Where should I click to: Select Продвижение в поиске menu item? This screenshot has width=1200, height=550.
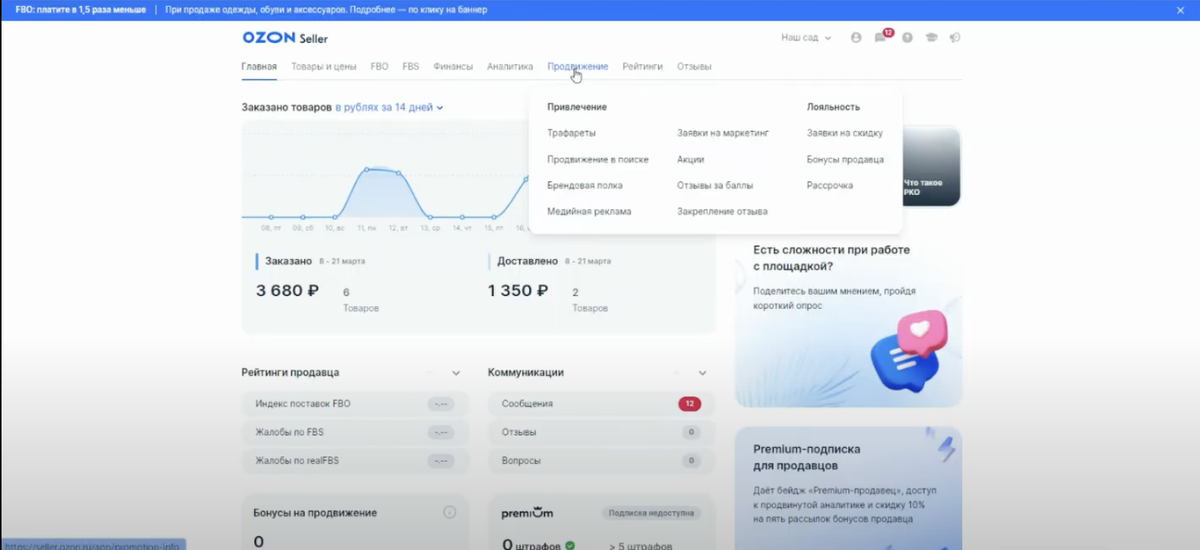click(x=598, y=159)
